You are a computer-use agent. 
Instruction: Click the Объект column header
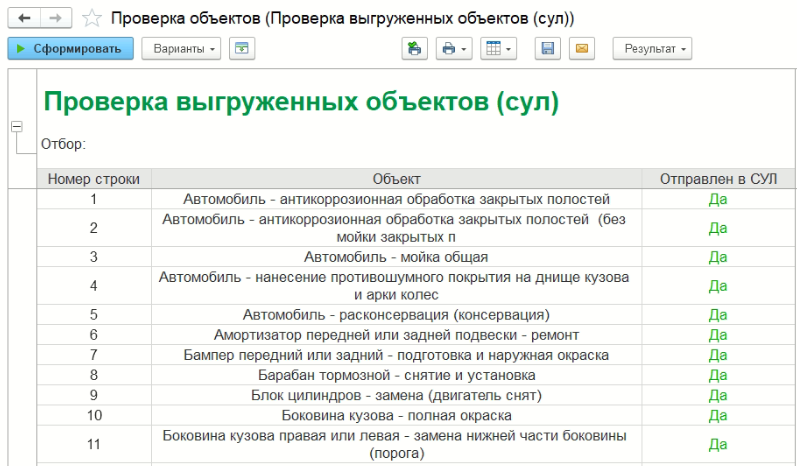tap(396, 178)
